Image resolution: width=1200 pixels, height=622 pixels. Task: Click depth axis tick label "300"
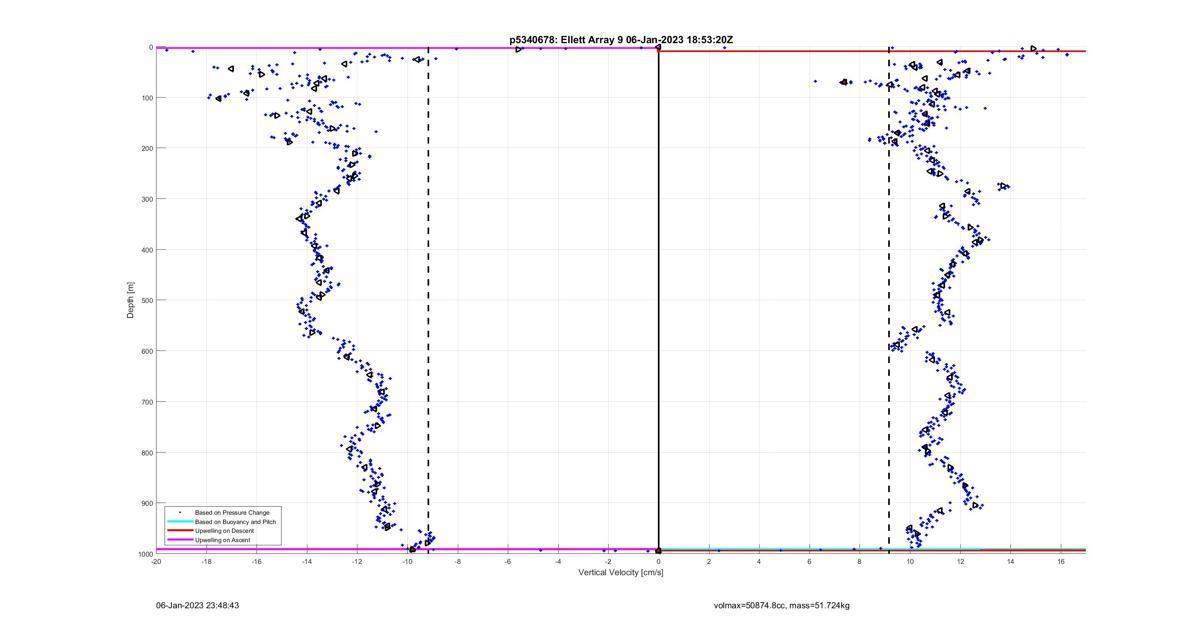point(146,199)
